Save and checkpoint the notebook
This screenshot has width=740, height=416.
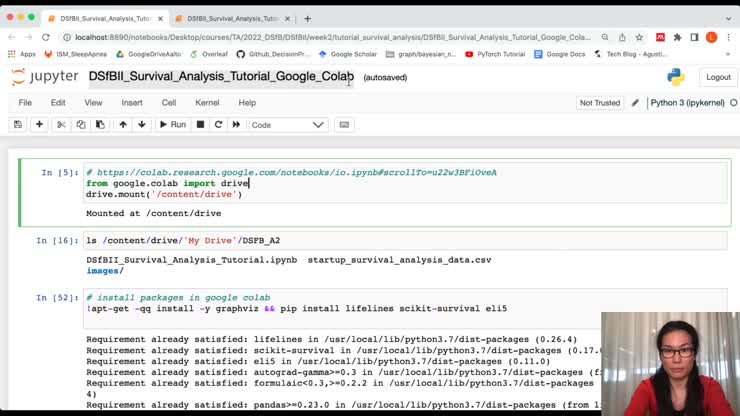[x=17, y=125]
